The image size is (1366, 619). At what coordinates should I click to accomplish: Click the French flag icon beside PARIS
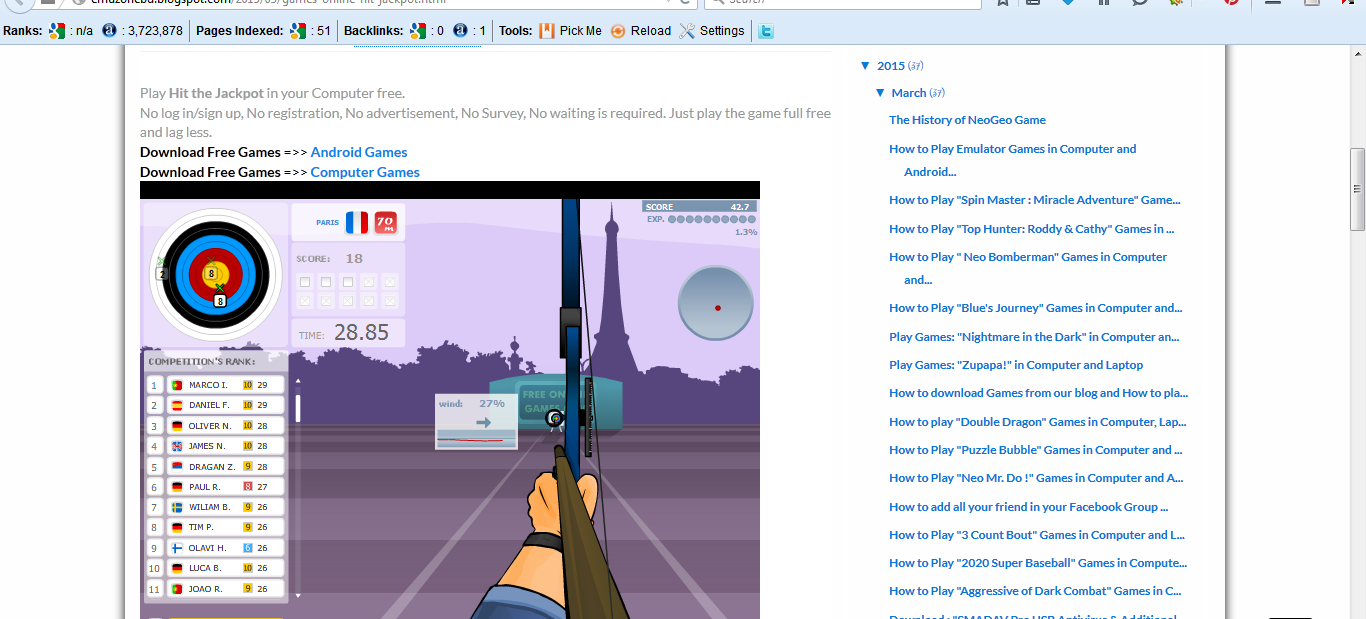pyautogui.click(x=357, y=222)
